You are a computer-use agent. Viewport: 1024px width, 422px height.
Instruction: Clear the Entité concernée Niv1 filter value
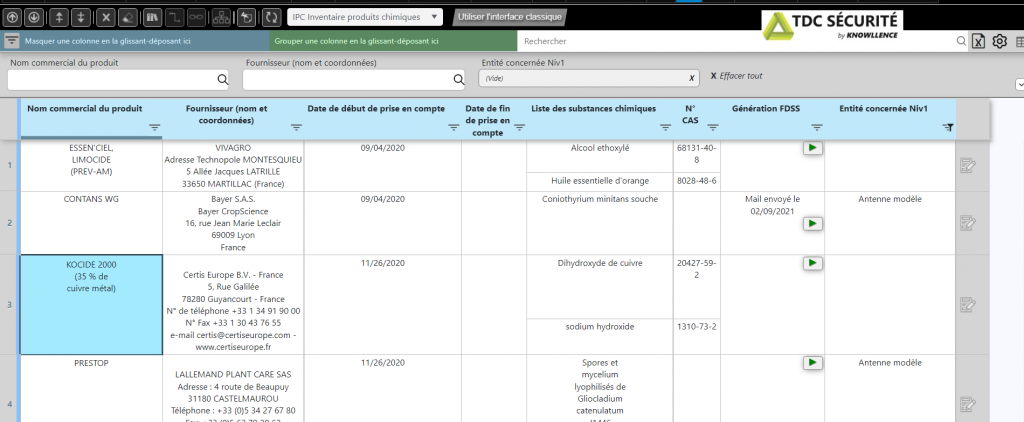pyautogui.click(x=691, y=78)
